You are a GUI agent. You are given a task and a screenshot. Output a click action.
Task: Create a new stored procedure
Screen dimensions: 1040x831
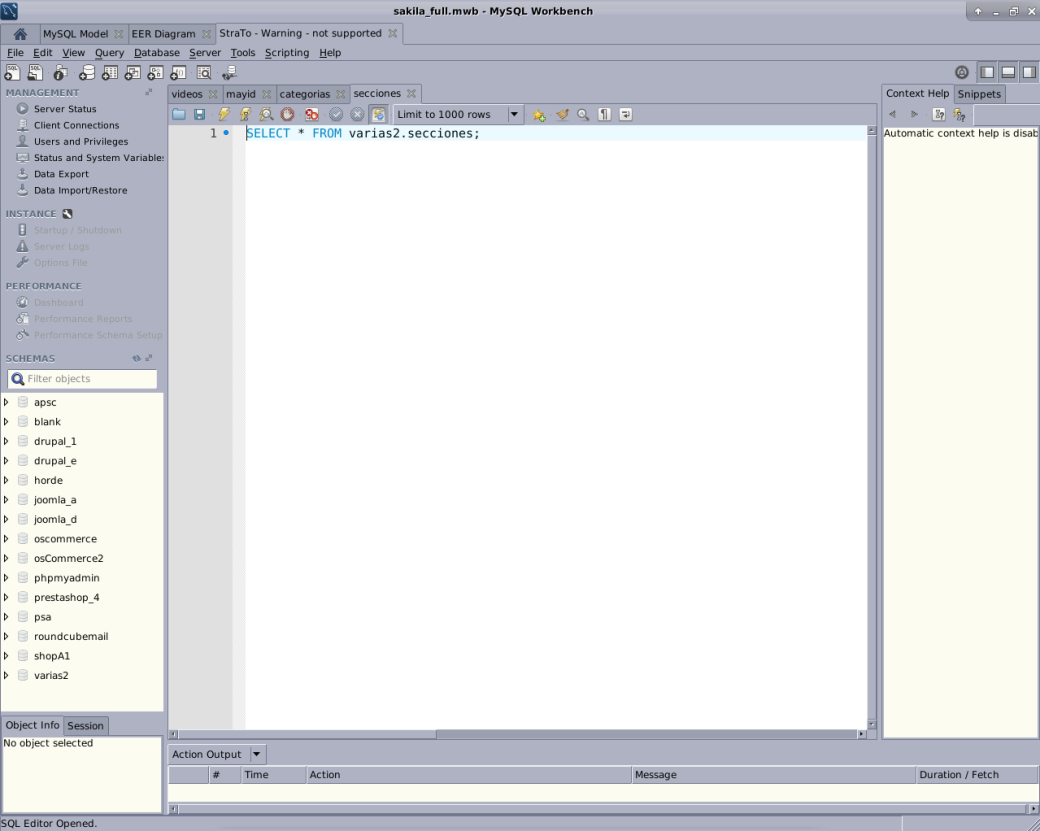155,73
